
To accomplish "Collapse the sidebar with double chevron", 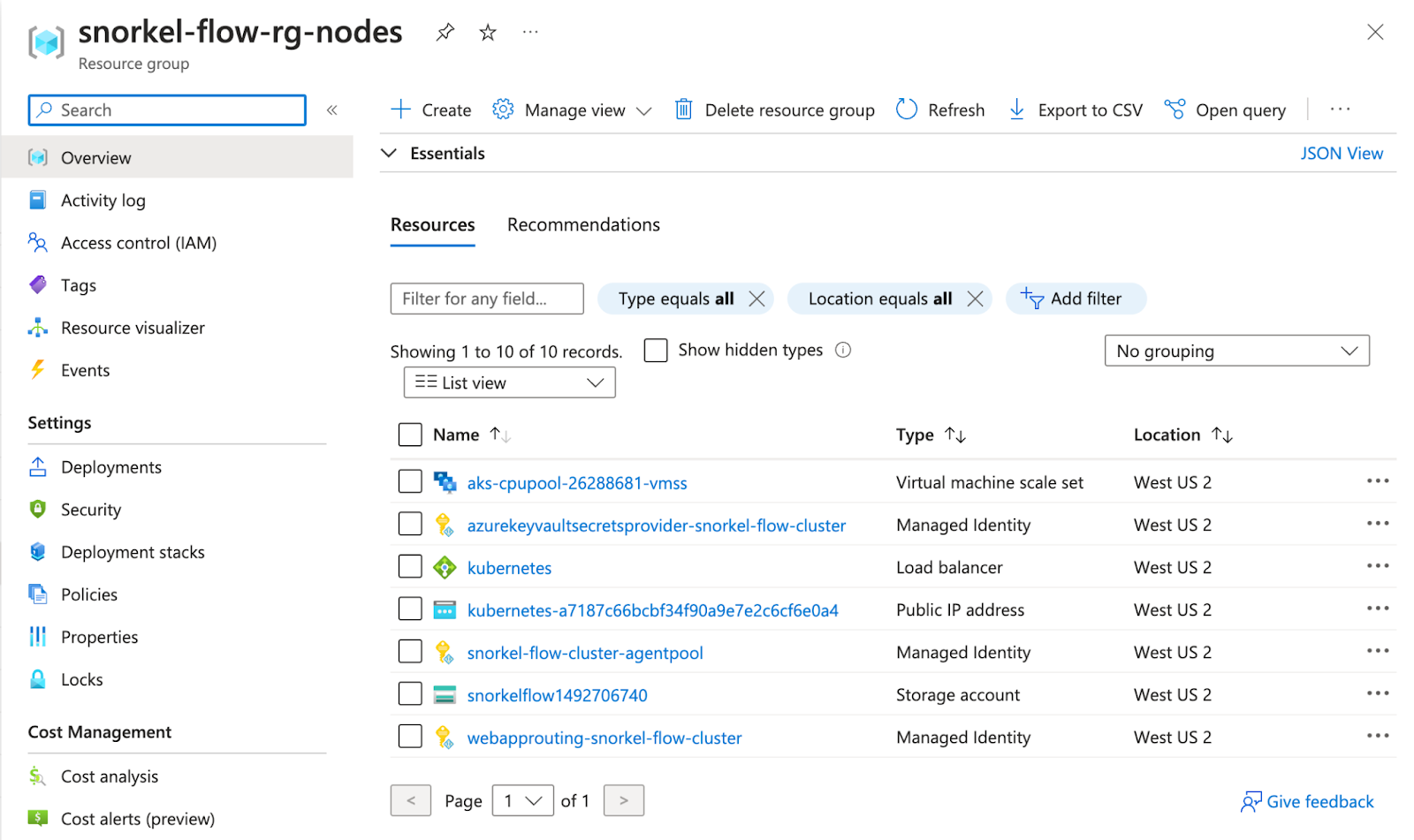I will (332, 110).
